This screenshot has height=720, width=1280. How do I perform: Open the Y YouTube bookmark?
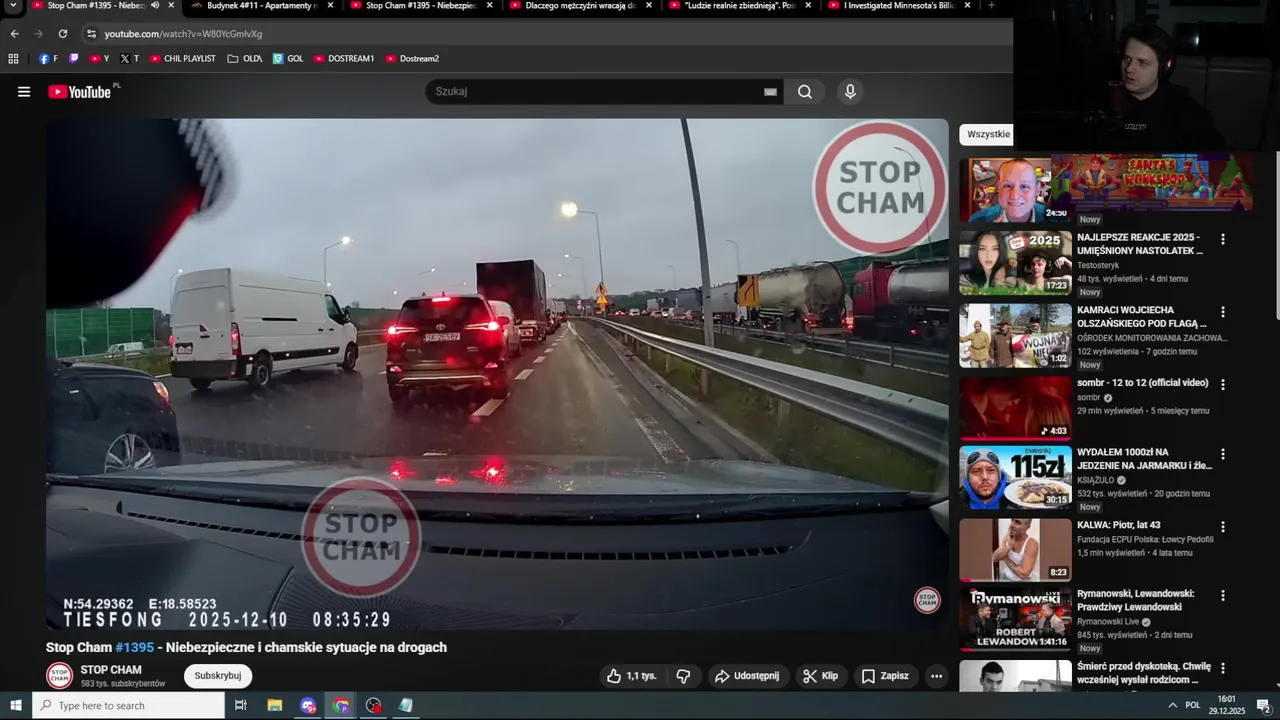99,59
